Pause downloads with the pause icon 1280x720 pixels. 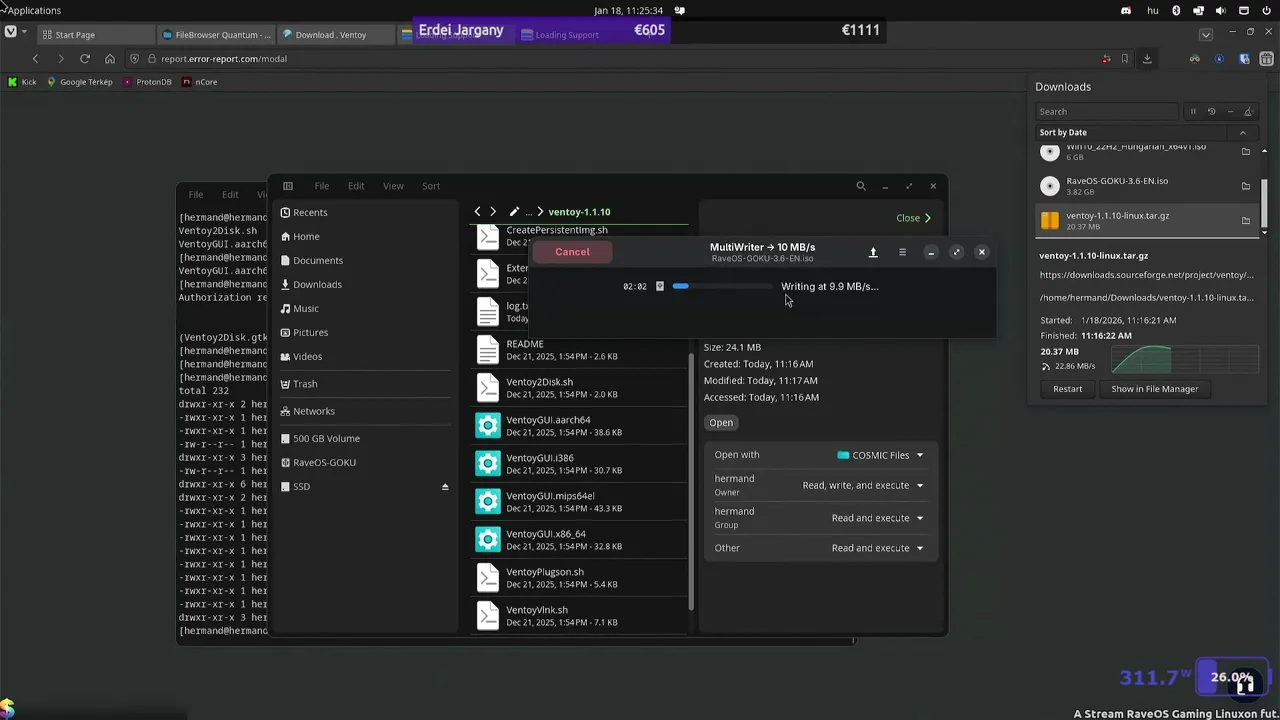[x=1192, y=112]
